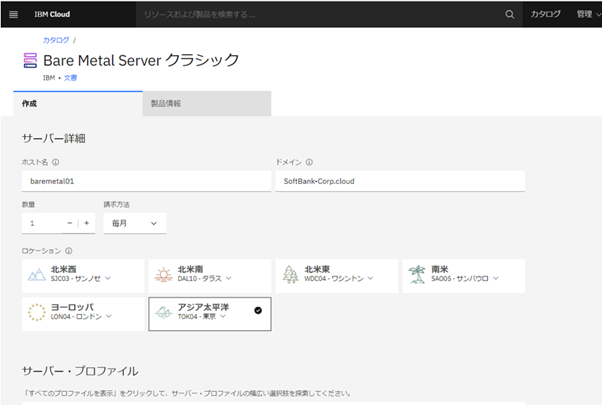Open the 請求方法 毎月 dropdown
Screen dimensions: 602x405
134,223
